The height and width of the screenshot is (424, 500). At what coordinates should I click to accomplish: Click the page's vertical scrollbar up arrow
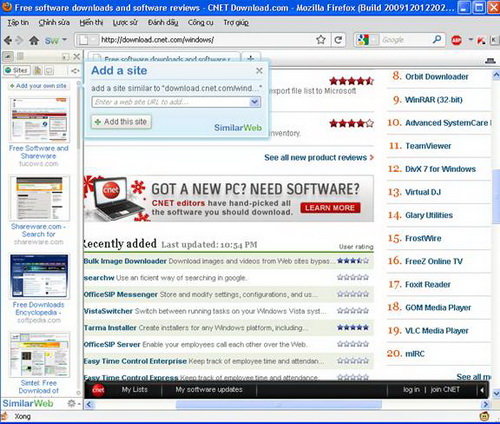coord(496,75)
